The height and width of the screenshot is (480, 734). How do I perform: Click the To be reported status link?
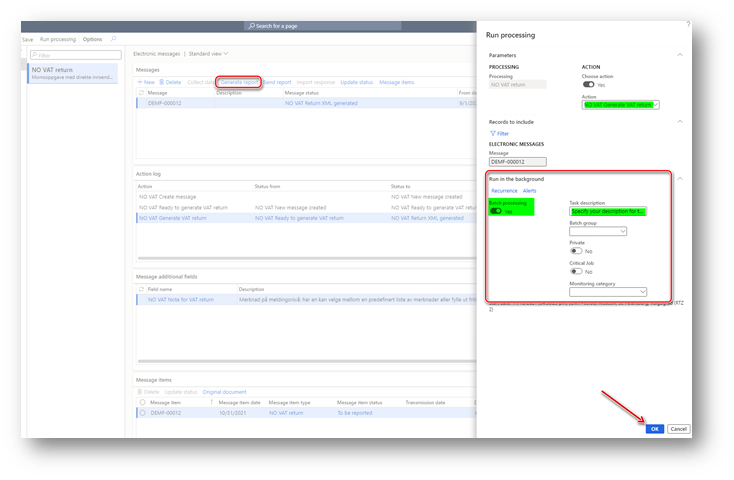355,413
